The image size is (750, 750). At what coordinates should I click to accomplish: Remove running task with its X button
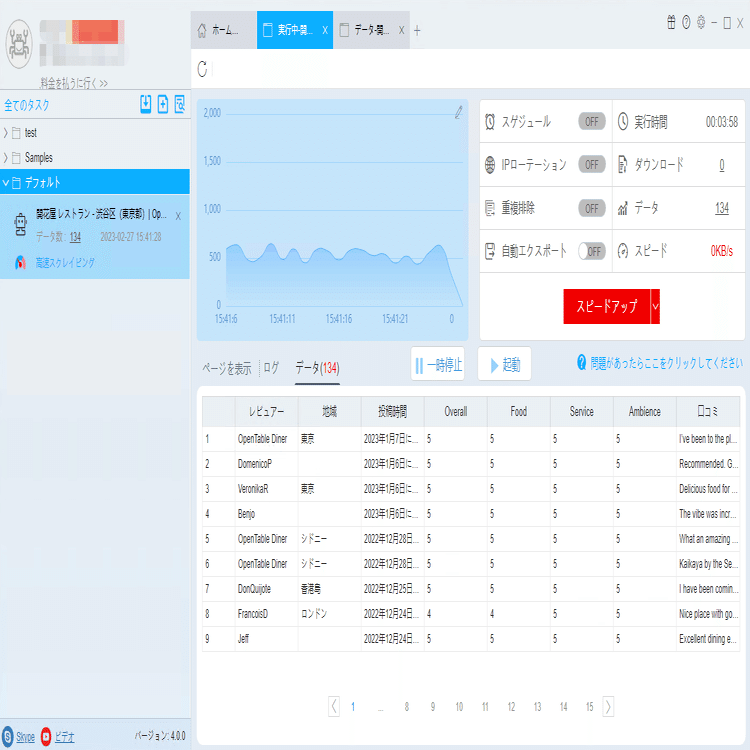click(x=178, y=216)
